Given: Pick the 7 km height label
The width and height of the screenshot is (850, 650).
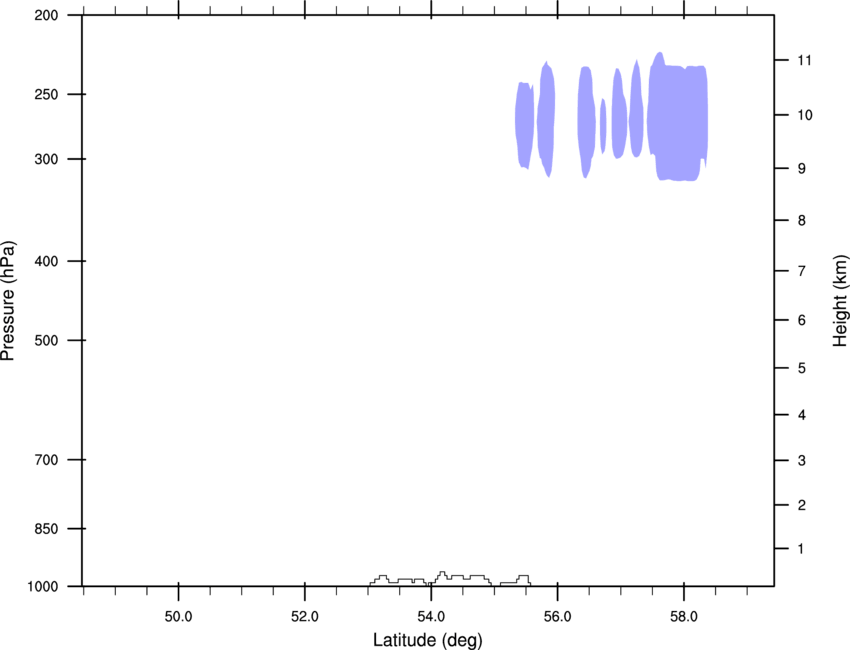Looking at the screenshot, I should 802,271.
